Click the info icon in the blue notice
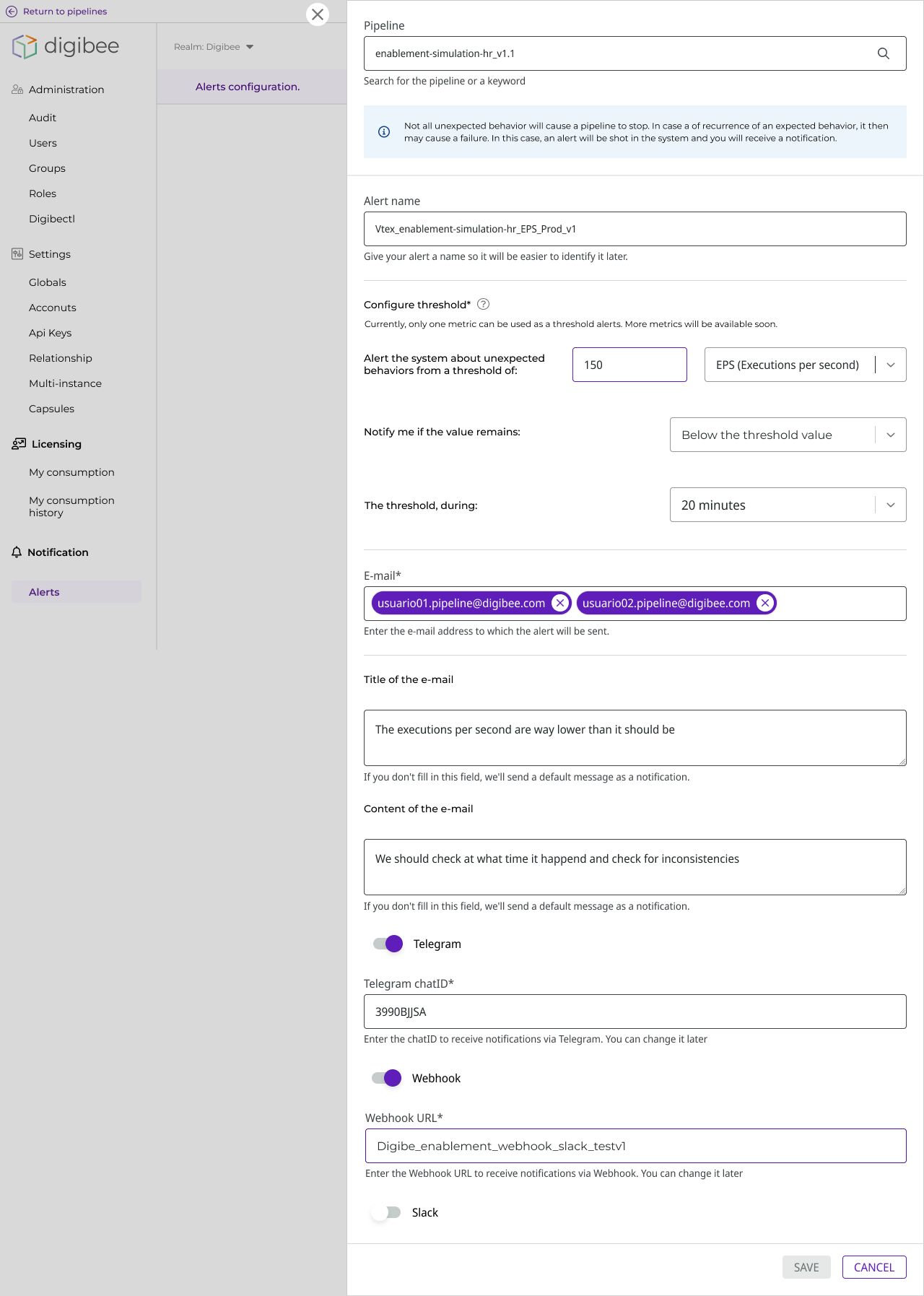 tap(384, 131)
